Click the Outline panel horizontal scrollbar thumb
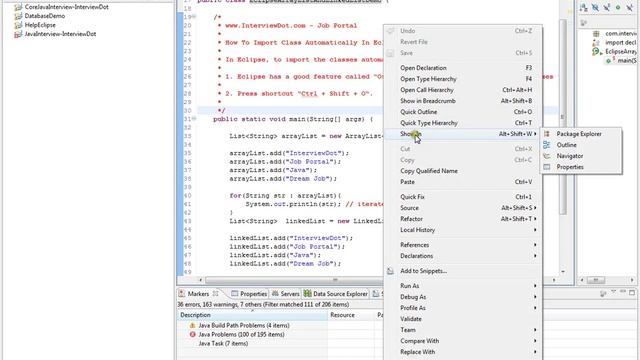The height and width of the screenshot is (360, 640). (x=596, y=280)
